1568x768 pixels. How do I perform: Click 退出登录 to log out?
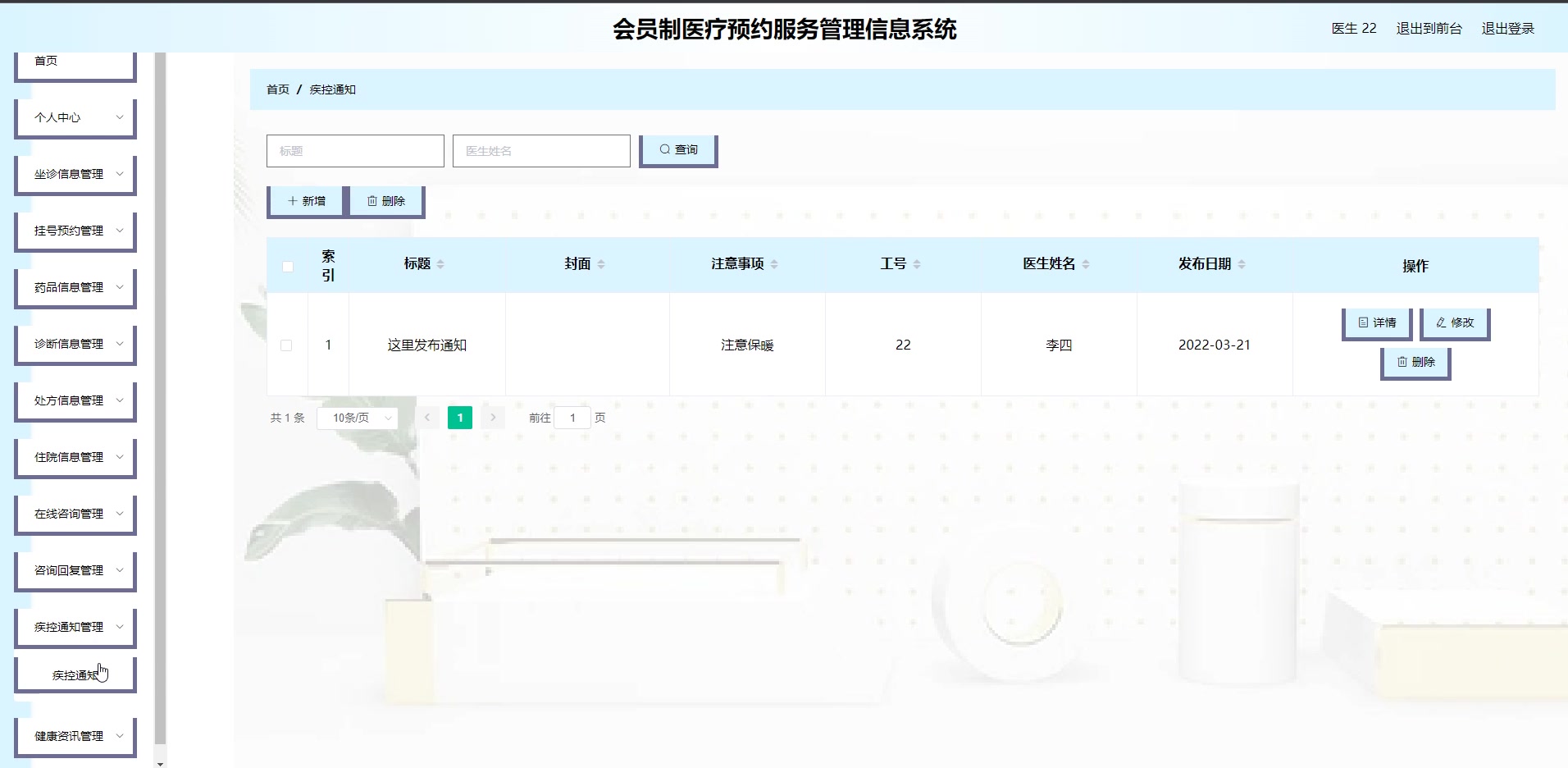point(1509,28)
